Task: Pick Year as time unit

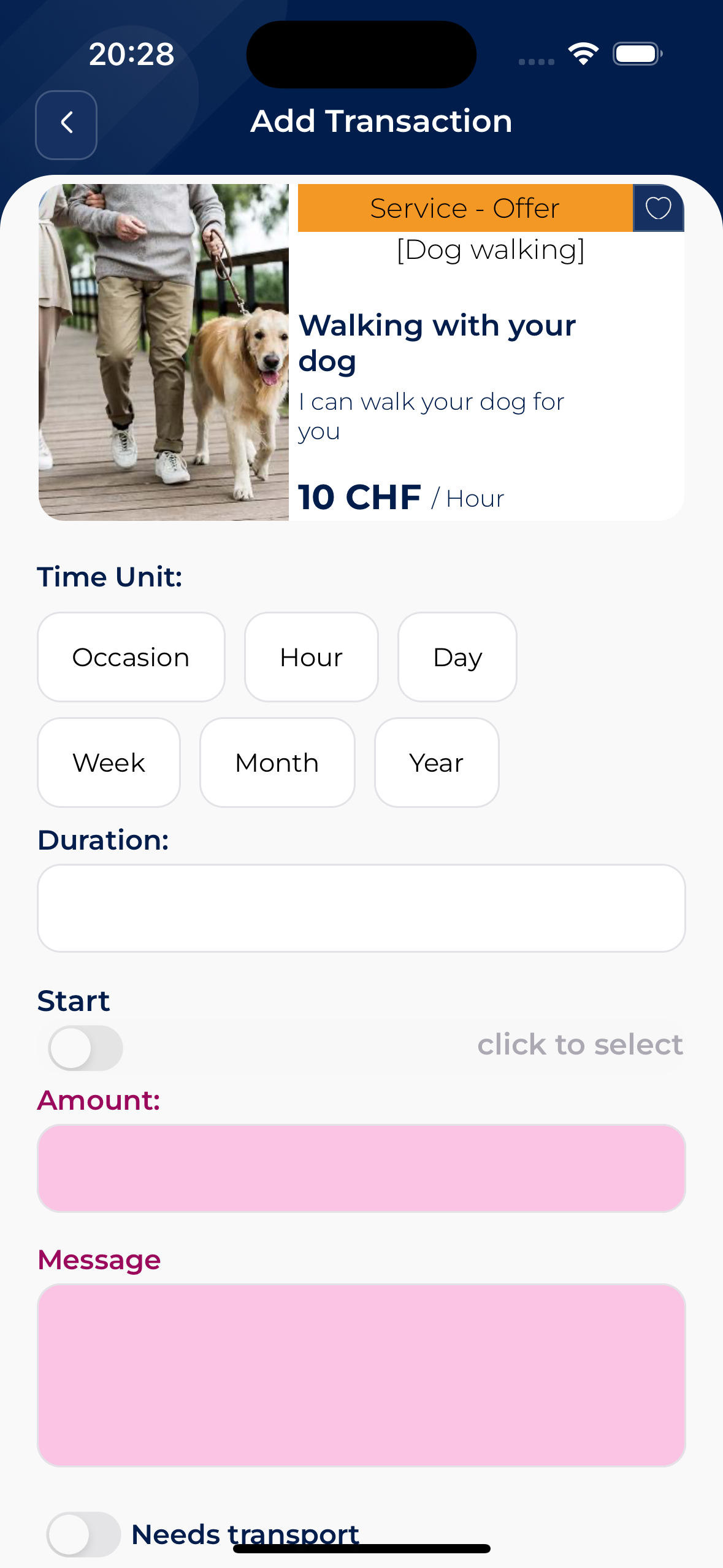Action: coord(437,763)
